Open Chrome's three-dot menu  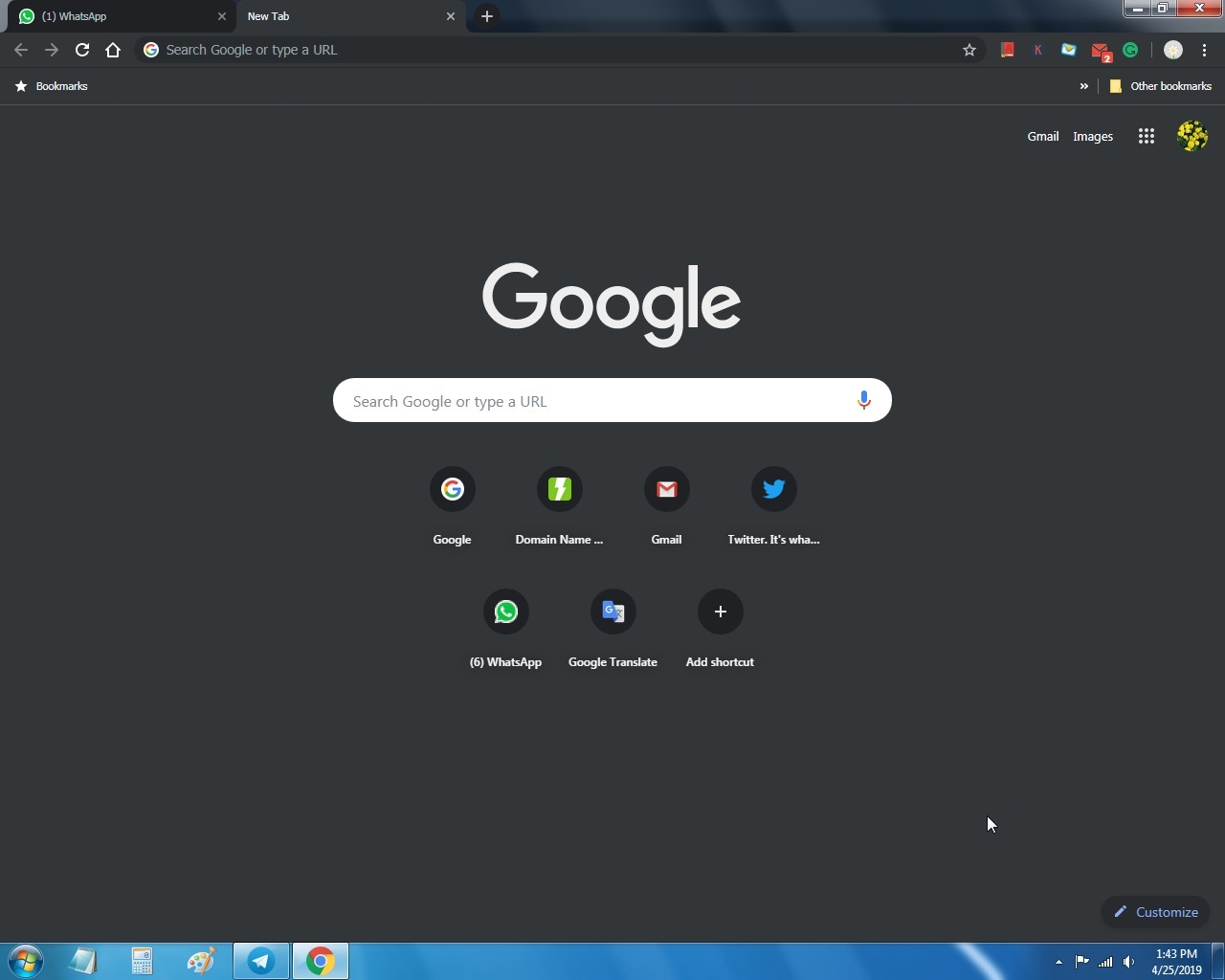point(1205,50)
